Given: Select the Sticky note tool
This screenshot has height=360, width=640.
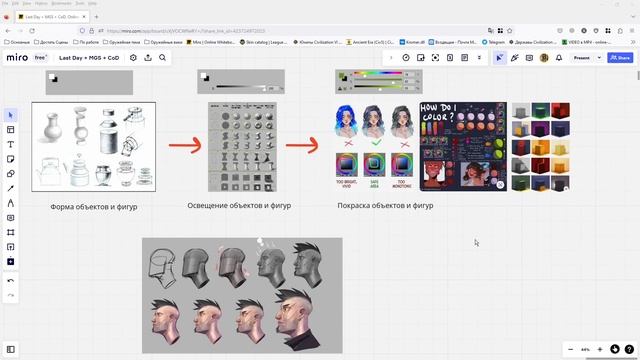Looking at the screenshot, I should click(11, 159).
